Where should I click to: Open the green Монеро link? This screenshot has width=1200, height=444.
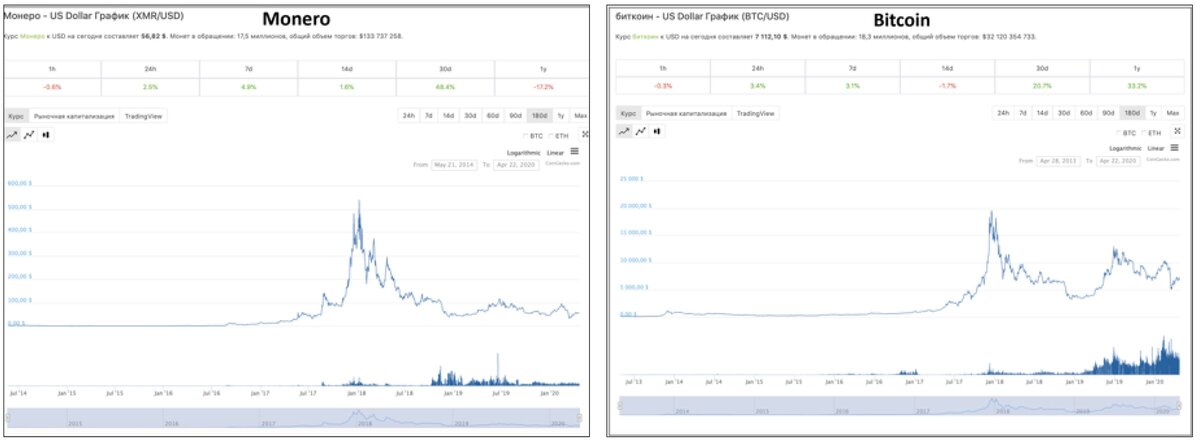[33, 36]
